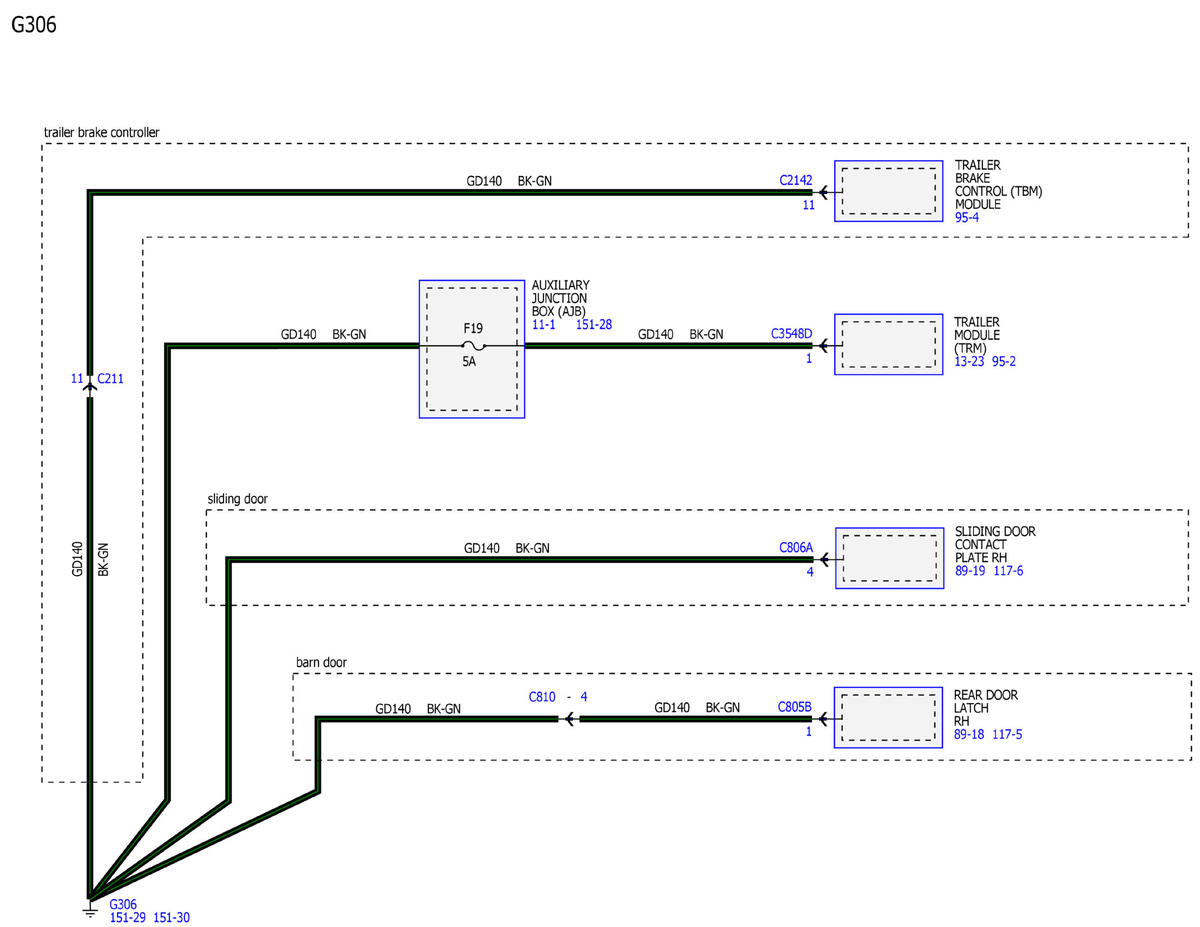
Task: Select the "SLIDING DOOR CONTACT PLATE RH" label
Action: click(995, 545)
